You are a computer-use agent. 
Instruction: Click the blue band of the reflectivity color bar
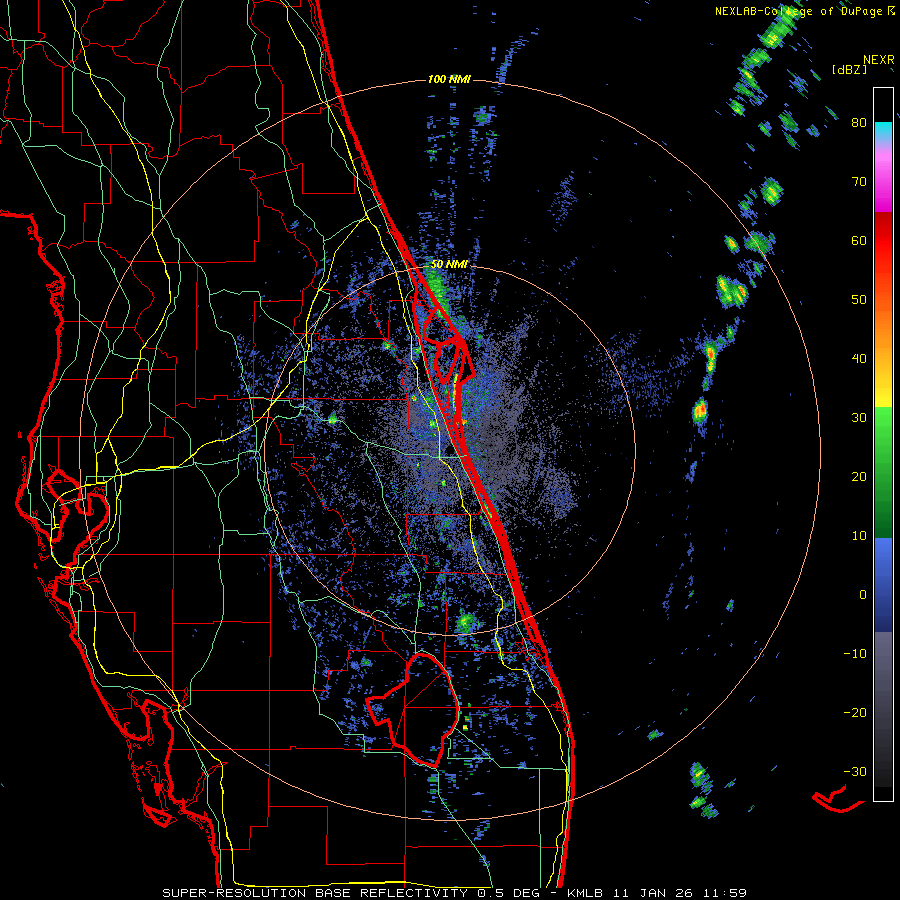(883, 584)
